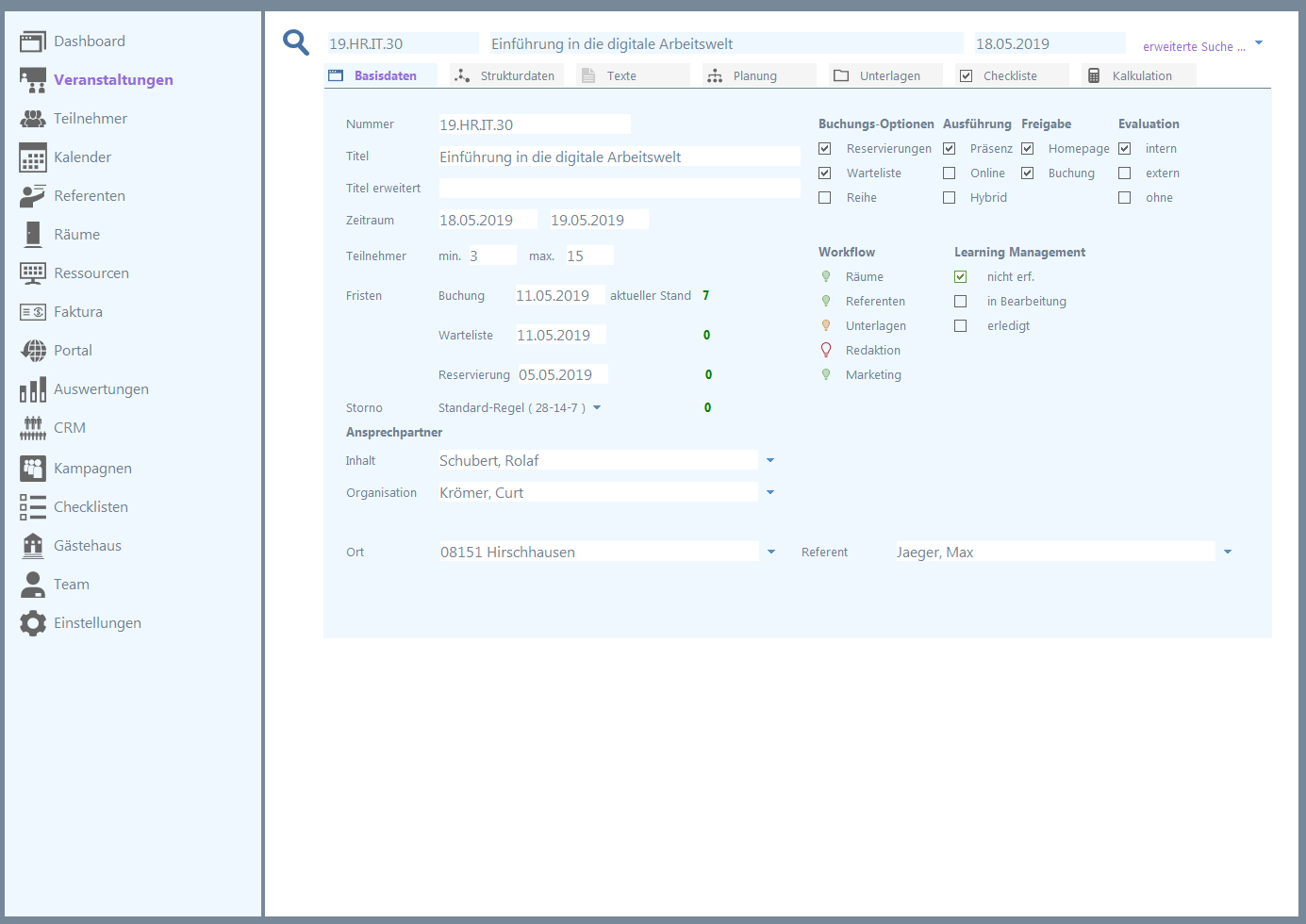This screenshot has height=924, width=1306.
Task: Click the Ressourcen monitor icon
Action: 33,273
